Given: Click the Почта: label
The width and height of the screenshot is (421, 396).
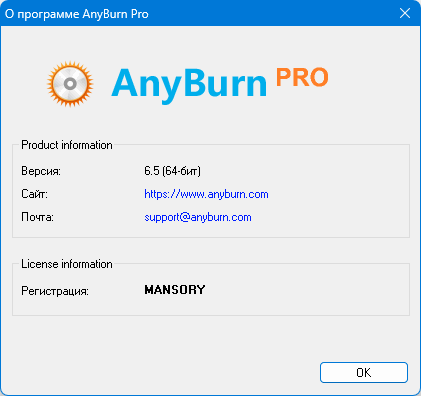Looking at the screenshot, I should coord(37,217).
